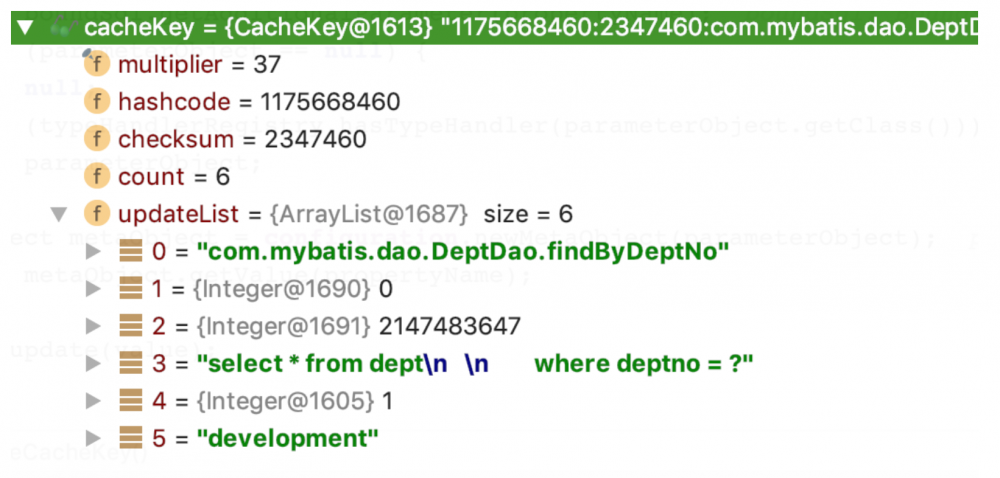Collapse the updateList ArrayList node

[x=59, y=214]
